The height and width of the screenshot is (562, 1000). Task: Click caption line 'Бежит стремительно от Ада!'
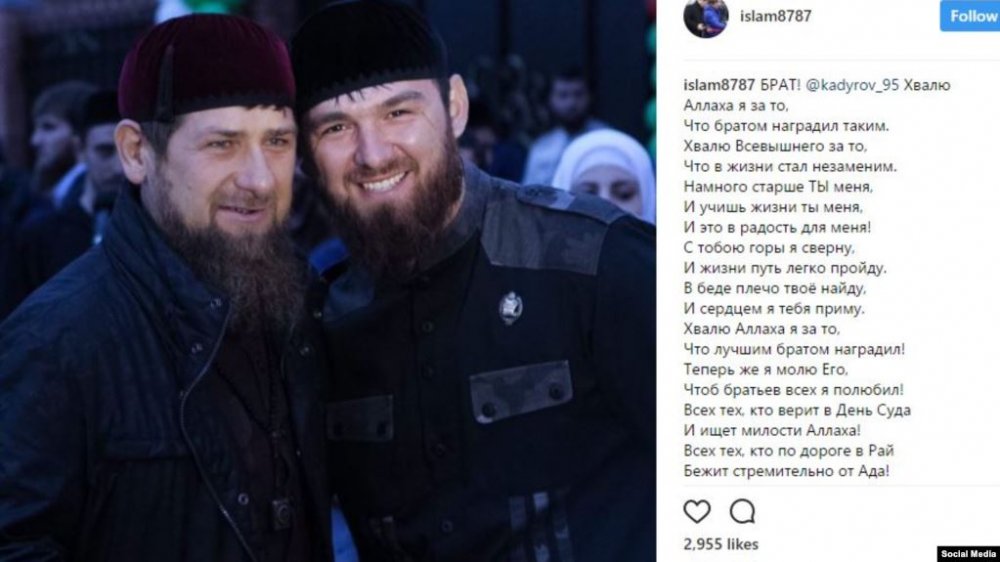tap(786, 471)
